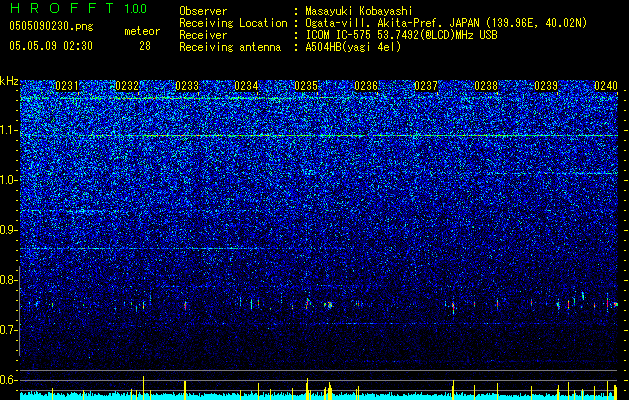Select observer name Masayuki Kobayashi
The image size is (629, 400).
pos(359,11)
